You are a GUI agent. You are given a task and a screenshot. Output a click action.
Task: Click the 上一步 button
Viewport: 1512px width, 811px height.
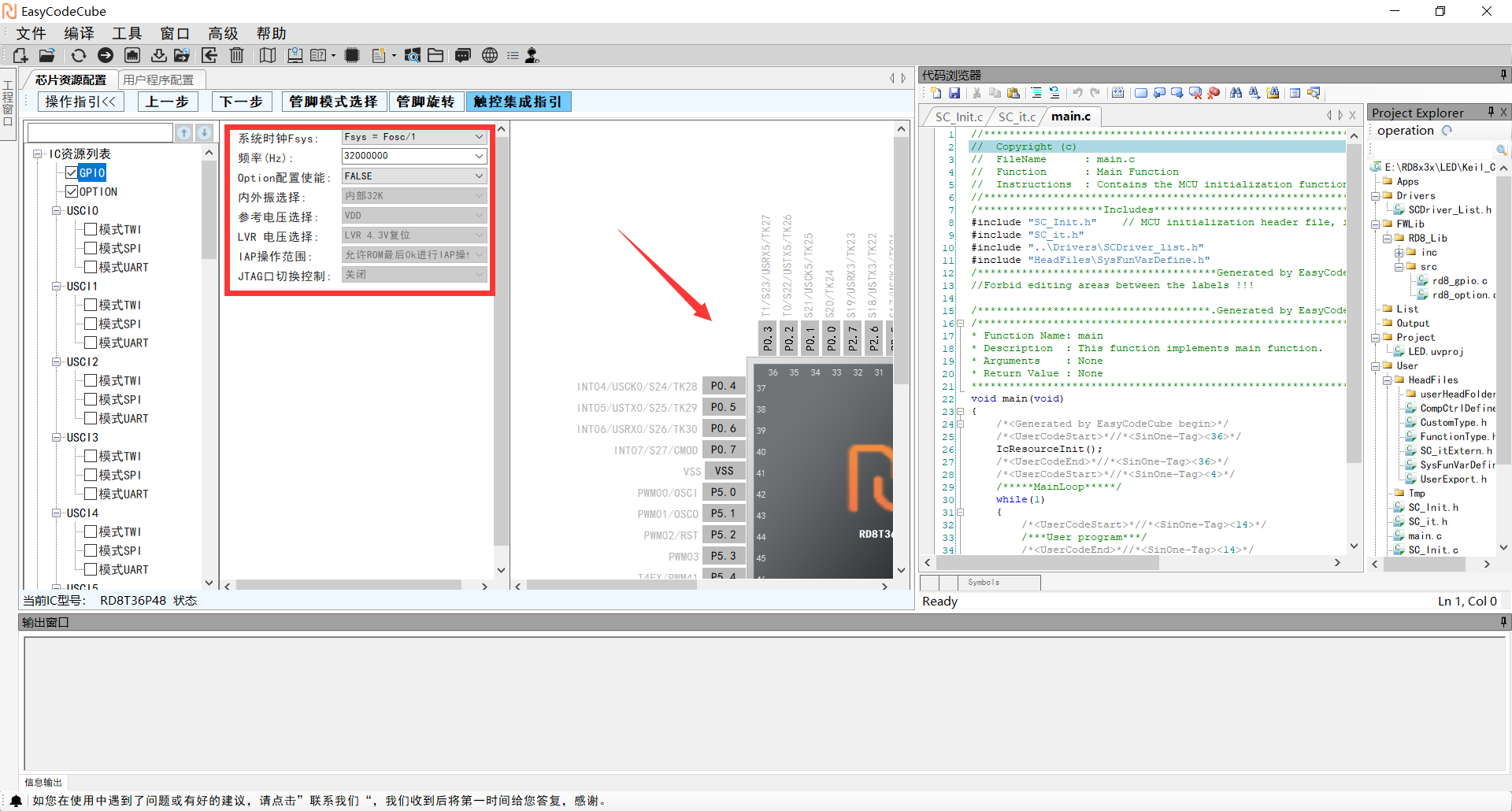coord(168,102)
